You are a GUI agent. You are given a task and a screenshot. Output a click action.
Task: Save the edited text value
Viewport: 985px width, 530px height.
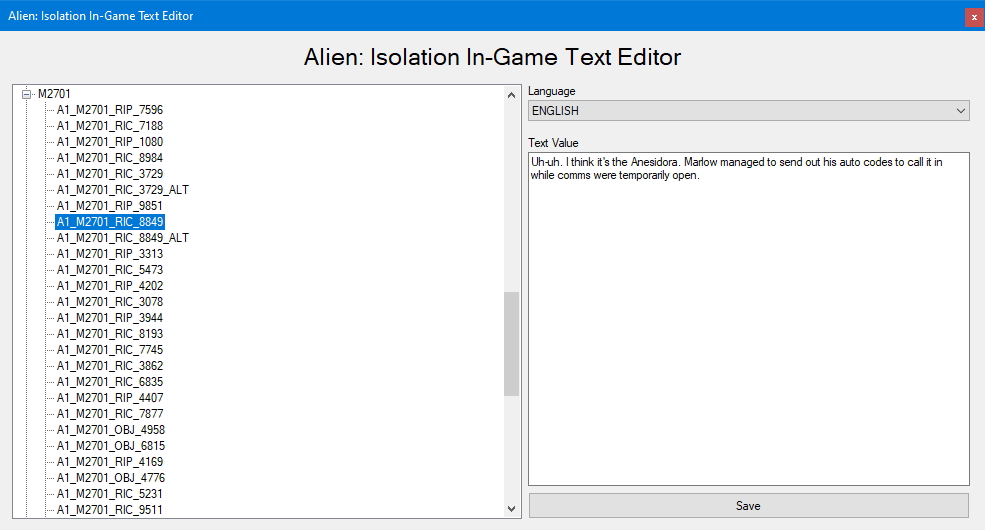pyautogui.click(x=748, y=506)
